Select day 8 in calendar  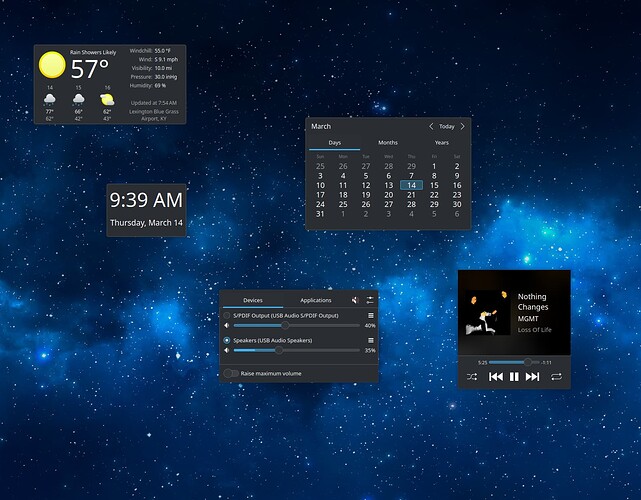(x=434, y=176)
